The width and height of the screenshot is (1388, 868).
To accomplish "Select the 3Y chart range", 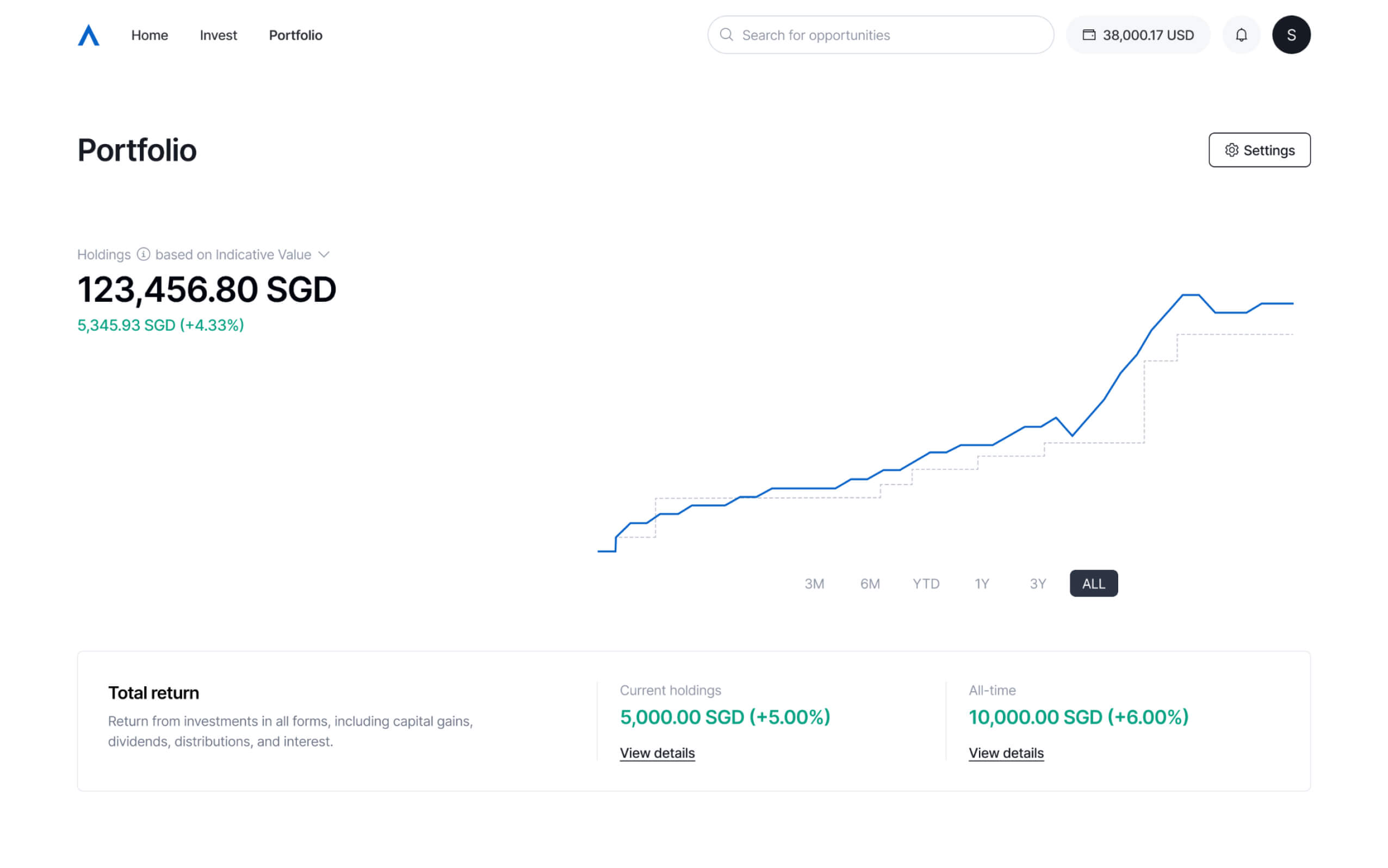I will point(1038,583).
